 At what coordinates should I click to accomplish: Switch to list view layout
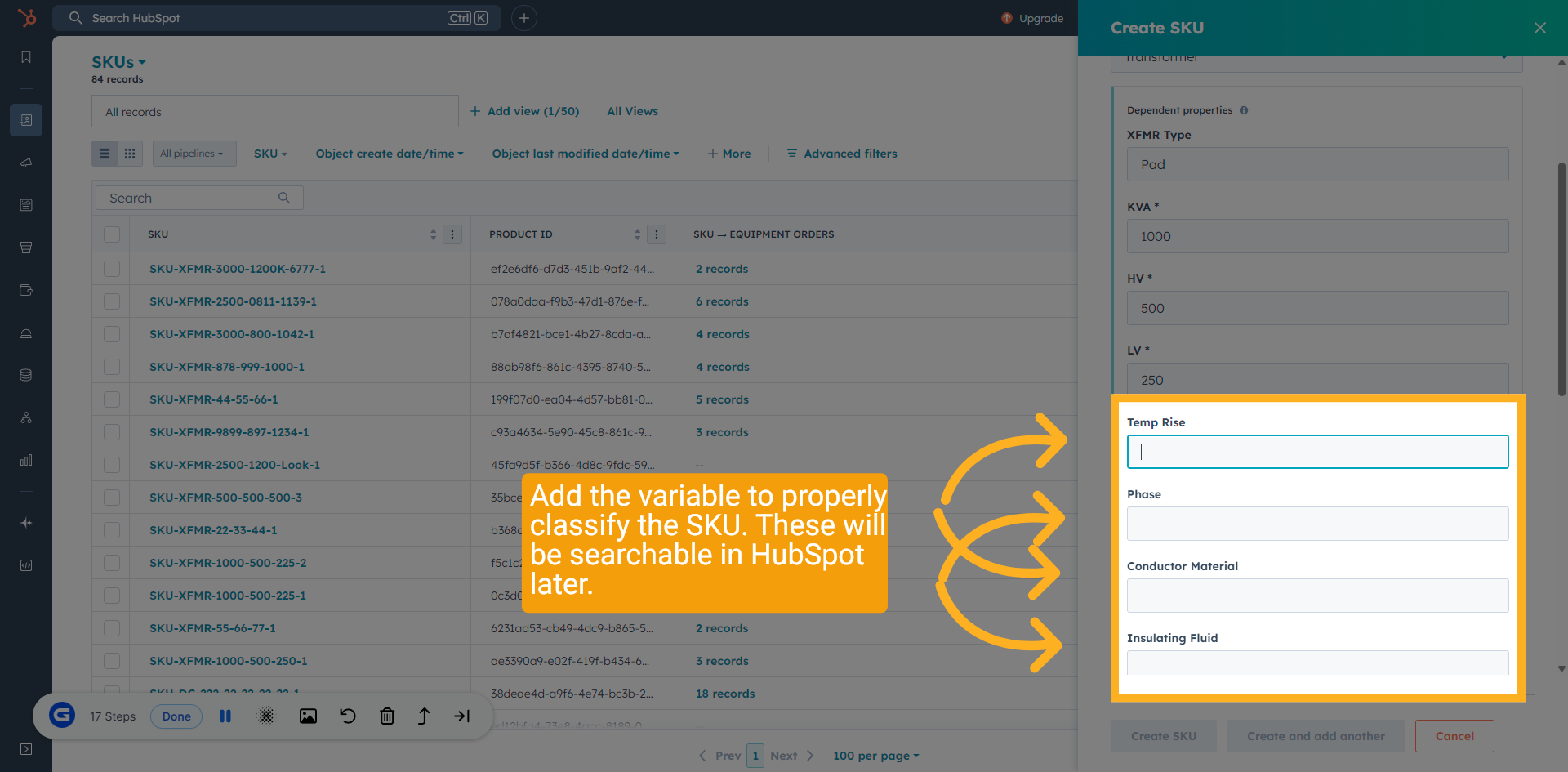105,154
